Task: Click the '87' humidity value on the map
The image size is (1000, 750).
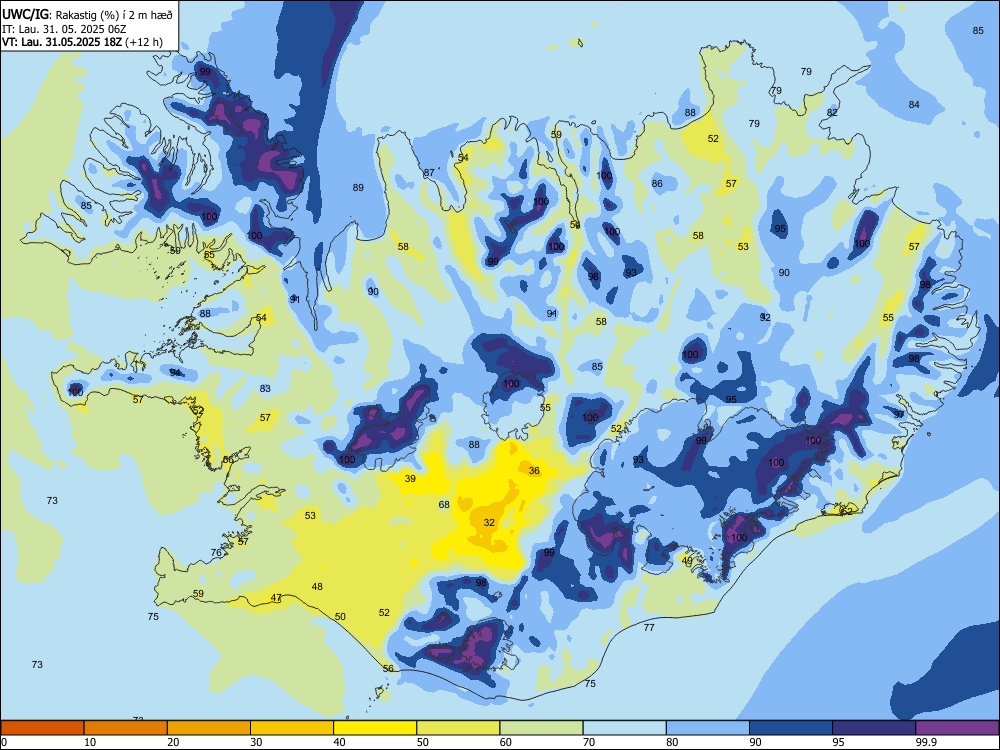Action: 429,173
